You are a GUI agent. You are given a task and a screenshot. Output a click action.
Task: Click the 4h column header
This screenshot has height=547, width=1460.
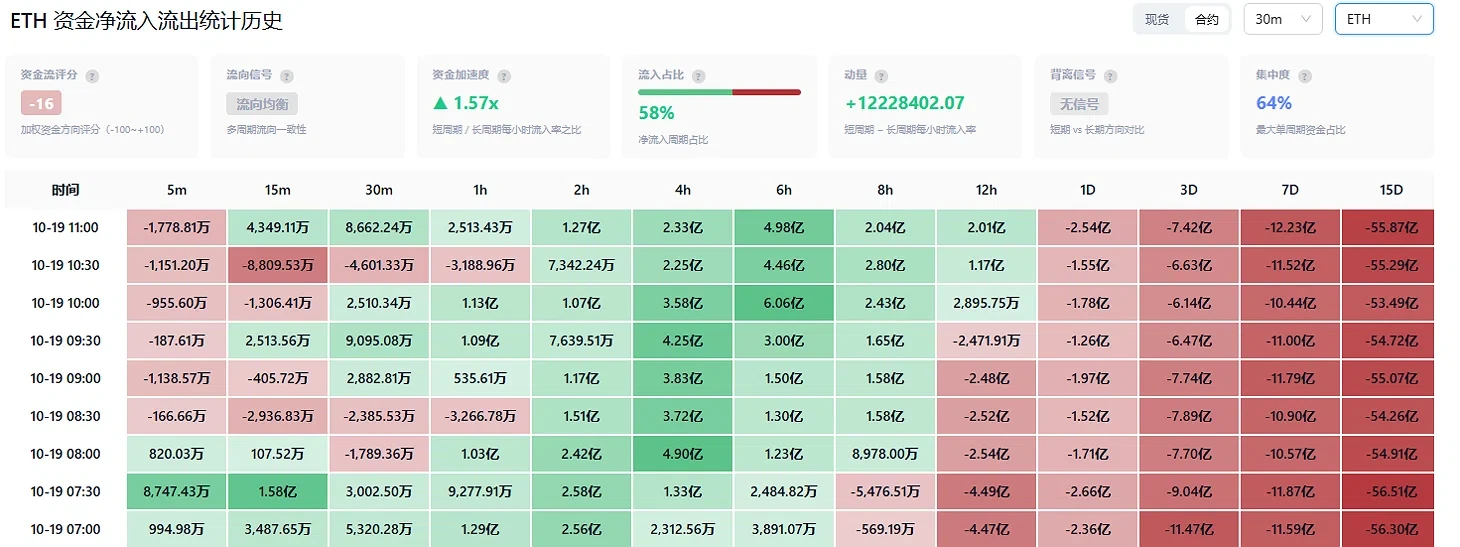click(x=682, y=190)
